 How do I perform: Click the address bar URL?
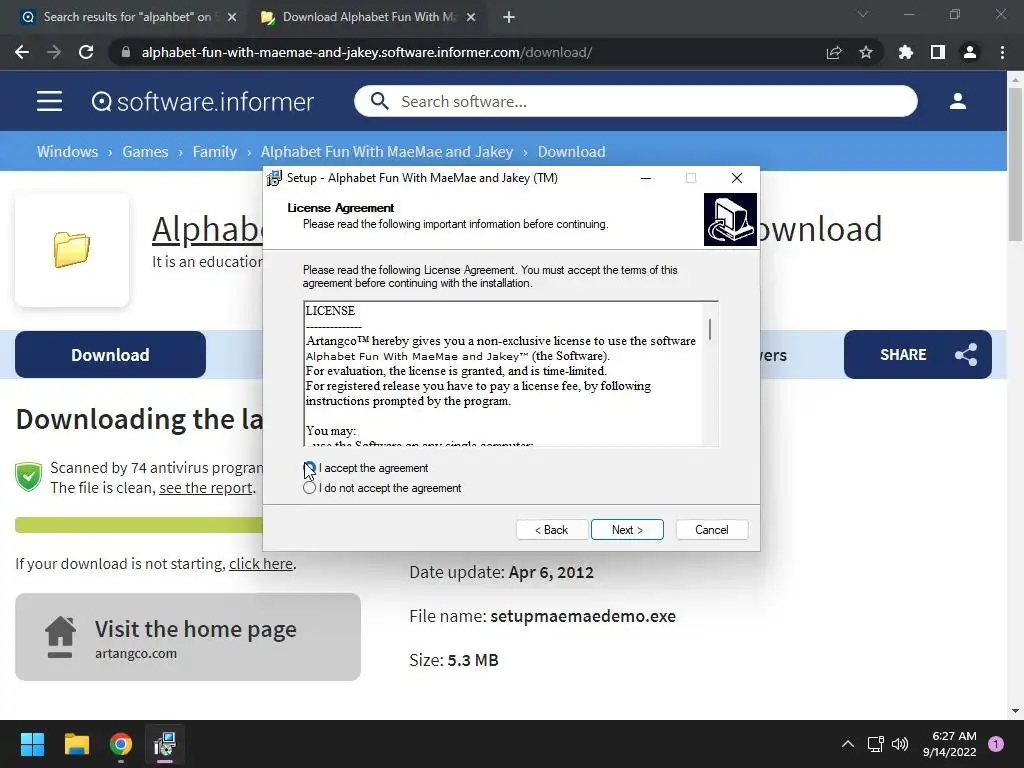[x=367, y=52]
